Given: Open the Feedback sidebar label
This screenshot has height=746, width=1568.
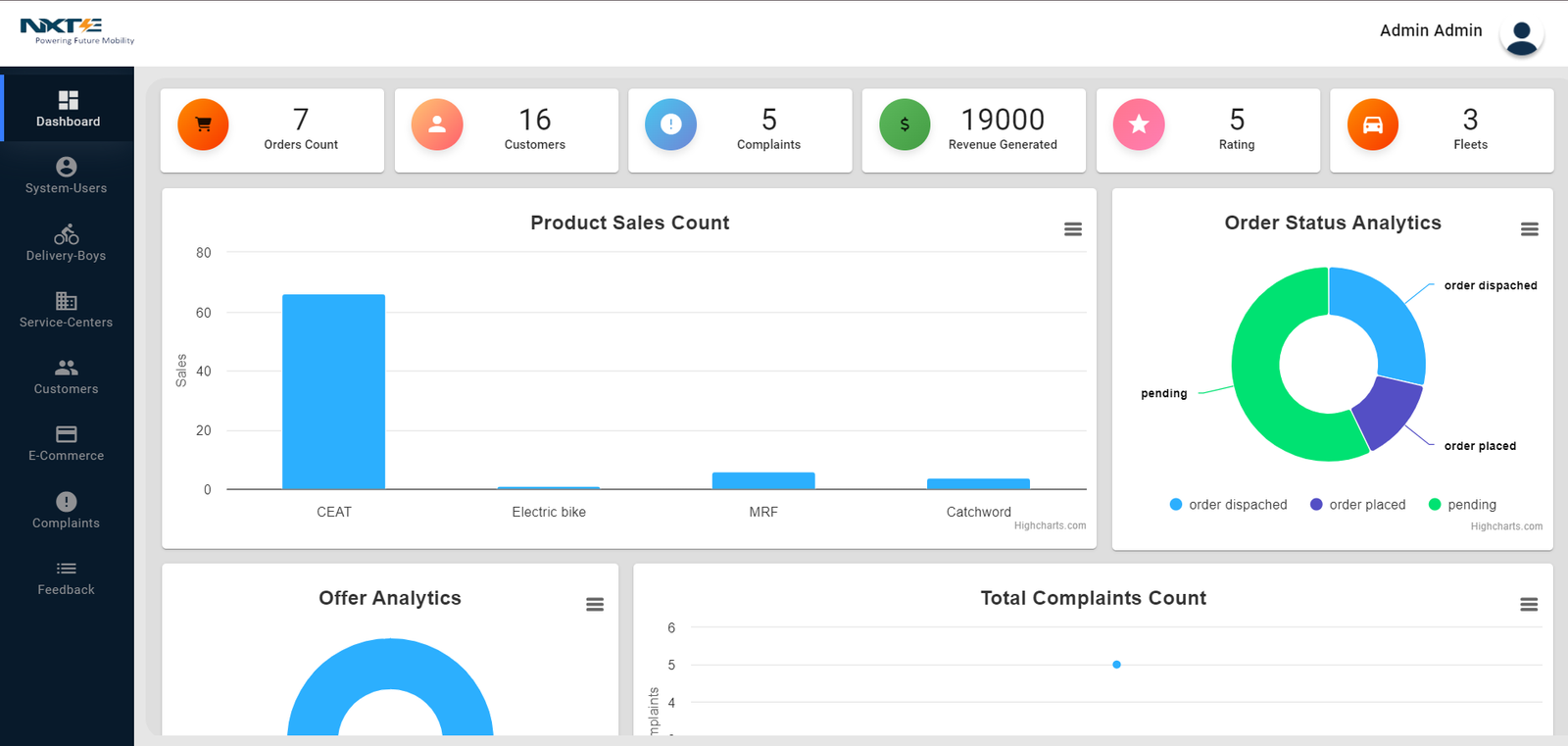Looking at the screenshot, I should click(66, 590).
